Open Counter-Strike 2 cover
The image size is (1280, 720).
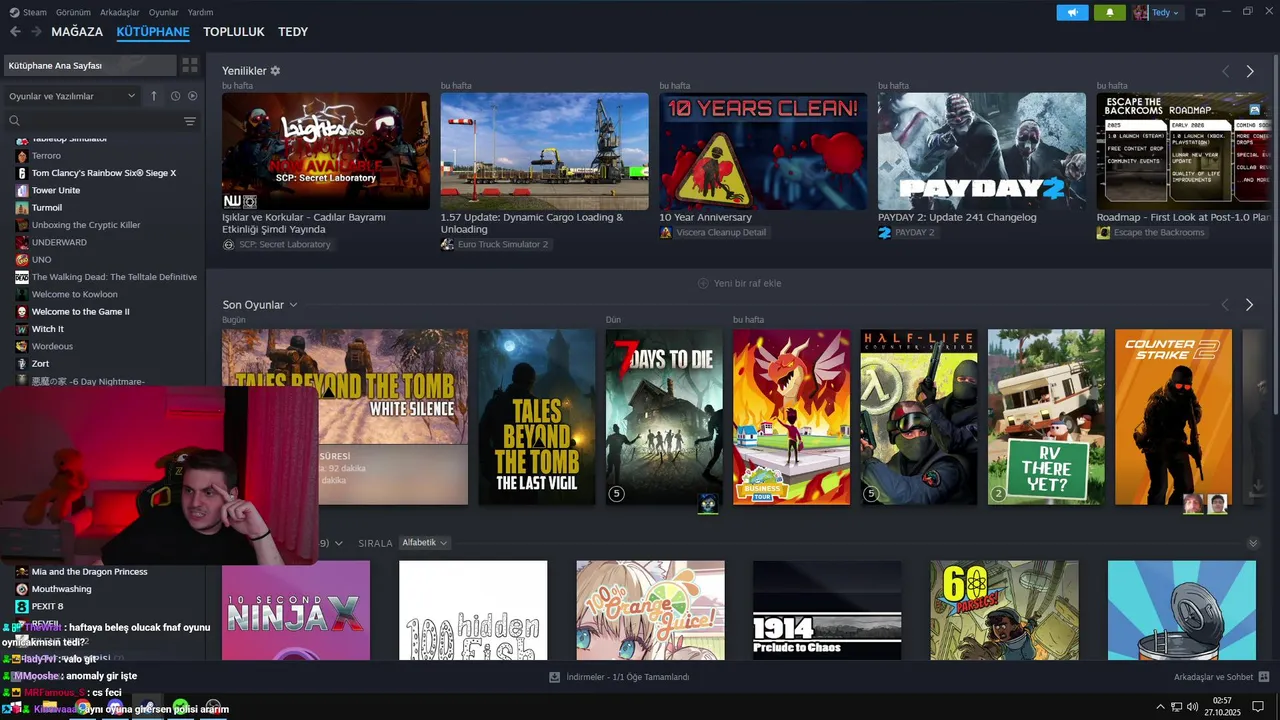pyautogui.click(x=1173, y=417)
